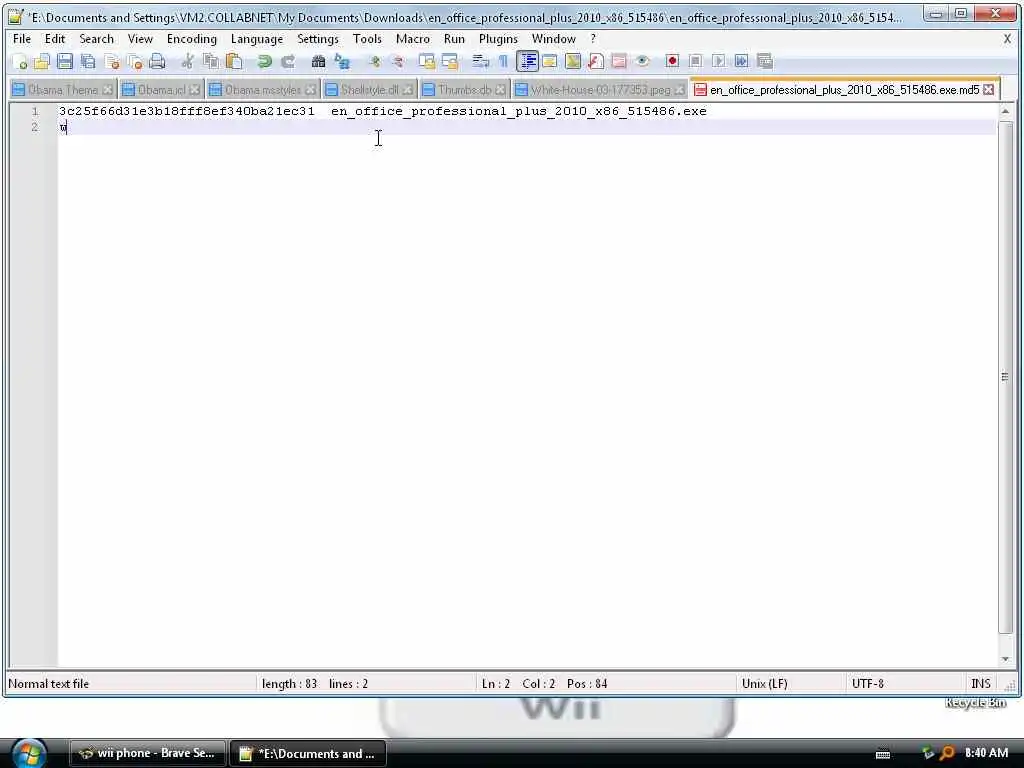Switch to the Obama.msstyles tab
Viewport: 1024px width, 768px height.
(263, 89)
